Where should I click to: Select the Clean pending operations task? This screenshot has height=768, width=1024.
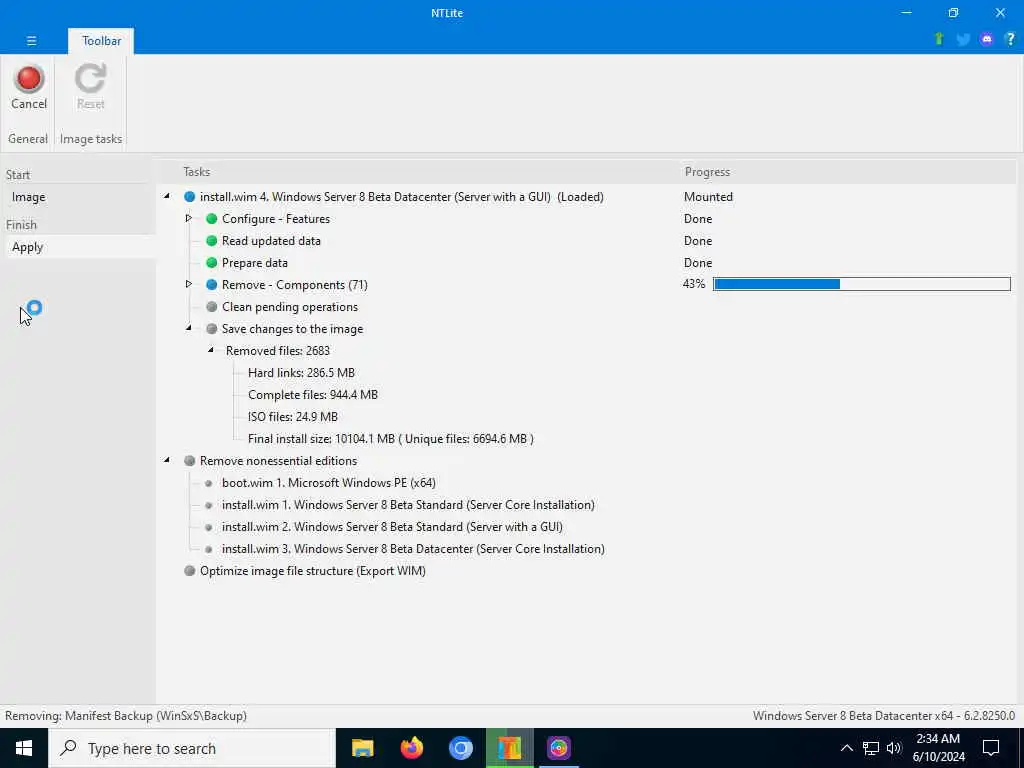click(x=289, y=307)
